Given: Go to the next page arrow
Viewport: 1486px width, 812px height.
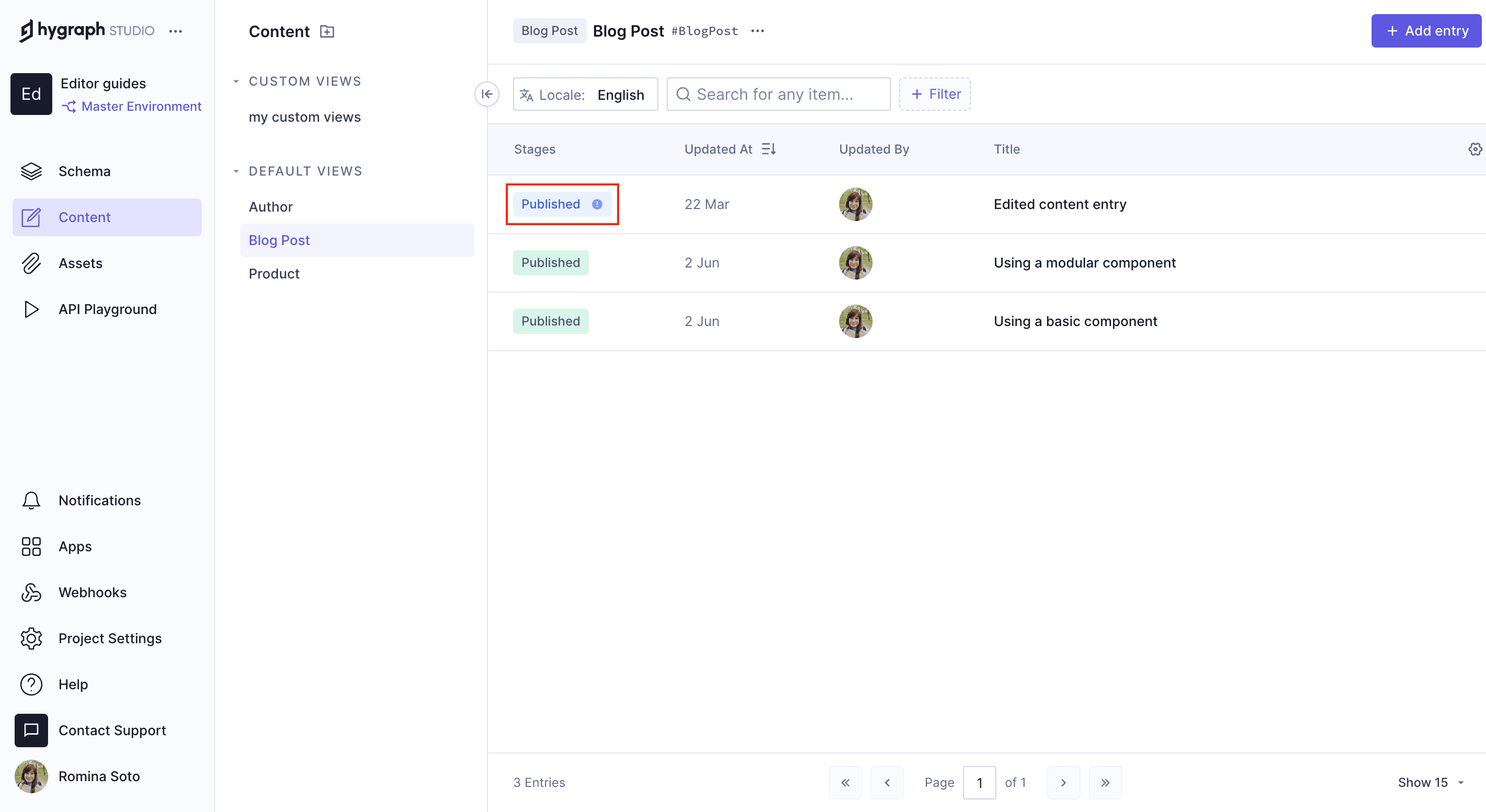Looking at the screenshot, I should pos(1063,783).
